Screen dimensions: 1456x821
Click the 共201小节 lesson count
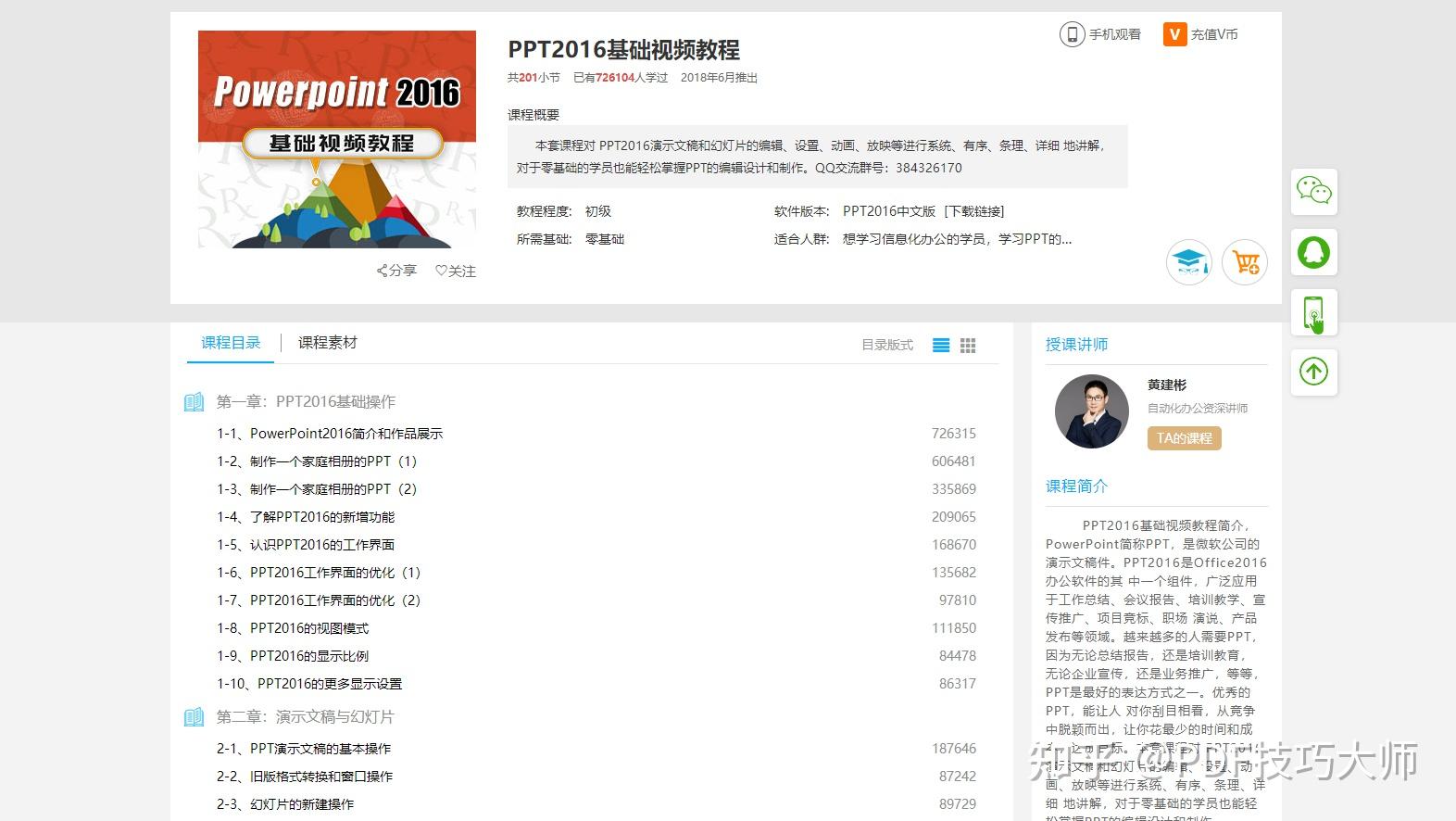pyautogui.click(x=533, y=78)
